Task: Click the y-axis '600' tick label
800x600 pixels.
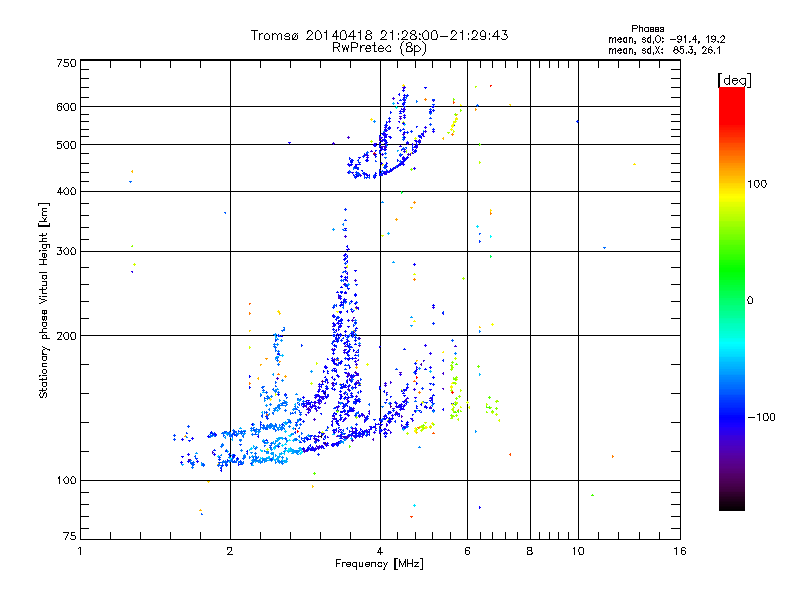Action: point(66,107)
